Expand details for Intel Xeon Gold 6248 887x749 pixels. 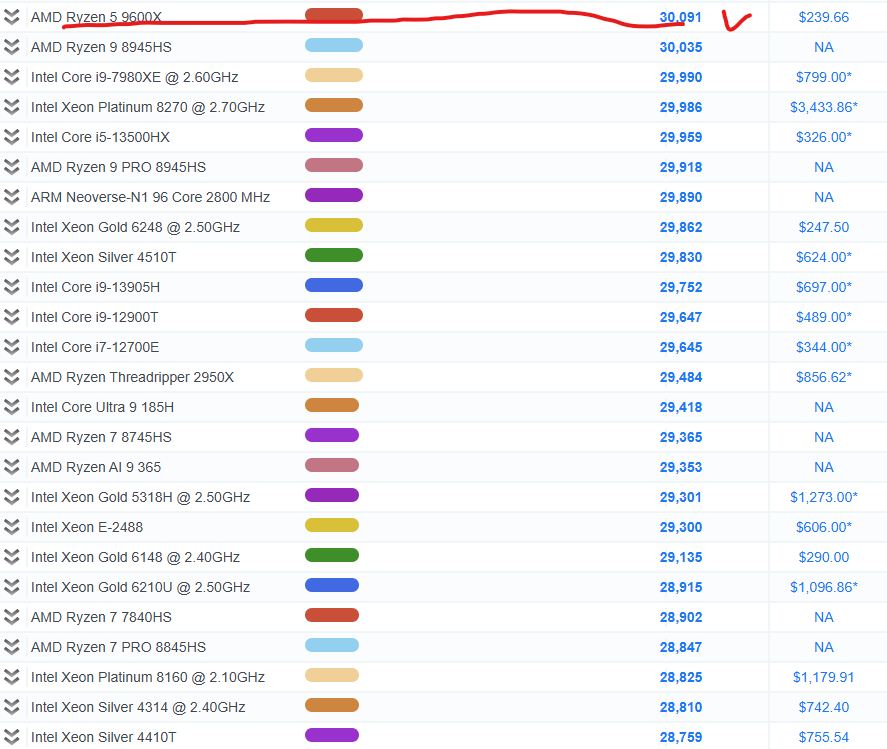click(x=11, y=227)
